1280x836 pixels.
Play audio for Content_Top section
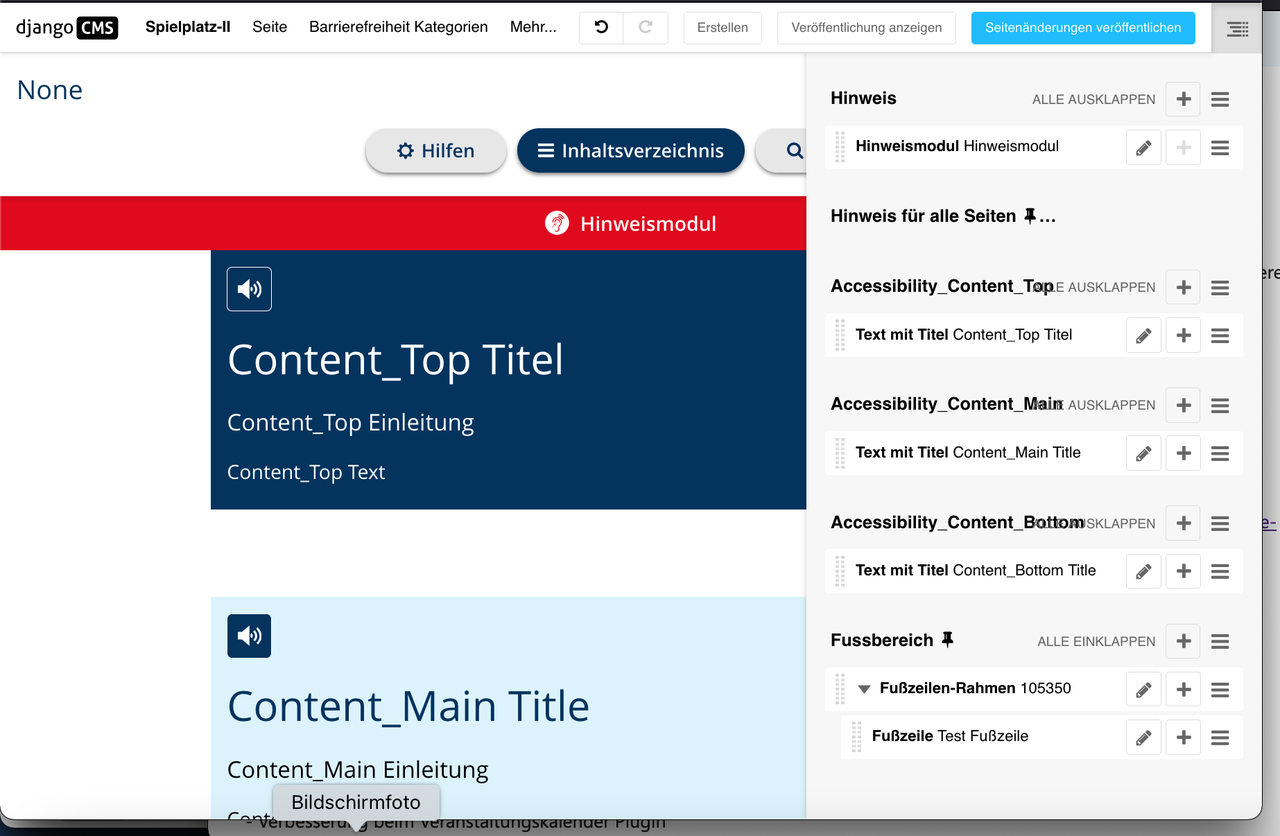(249, 289)
